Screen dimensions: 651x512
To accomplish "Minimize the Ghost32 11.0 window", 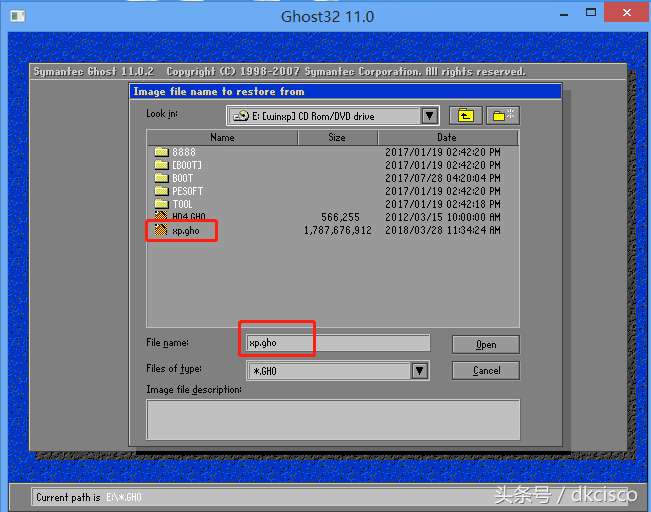I will coord(564,15).
